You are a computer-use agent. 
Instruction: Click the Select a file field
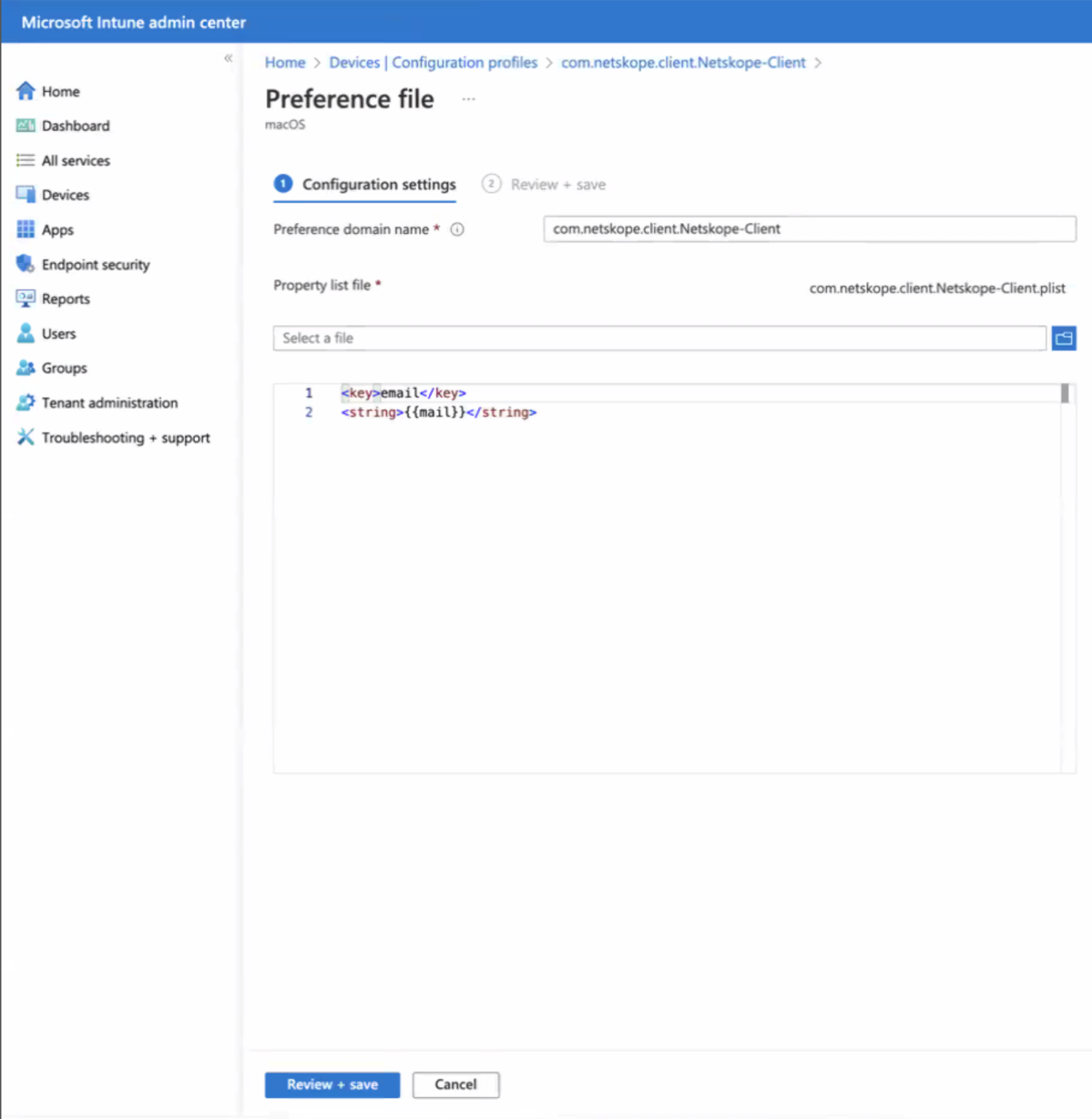pyautogui.click(x=659, y=338)
